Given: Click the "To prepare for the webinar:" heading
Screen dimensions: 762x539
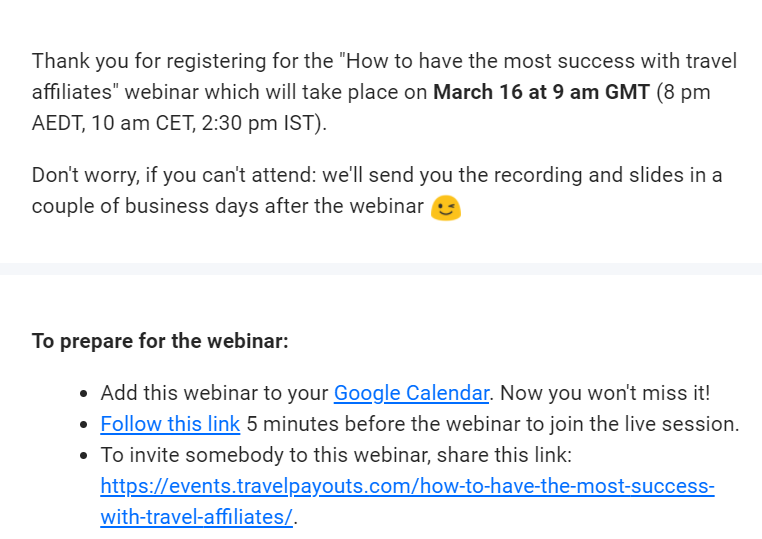Looking at the screenshot, I should coord(160,341).
